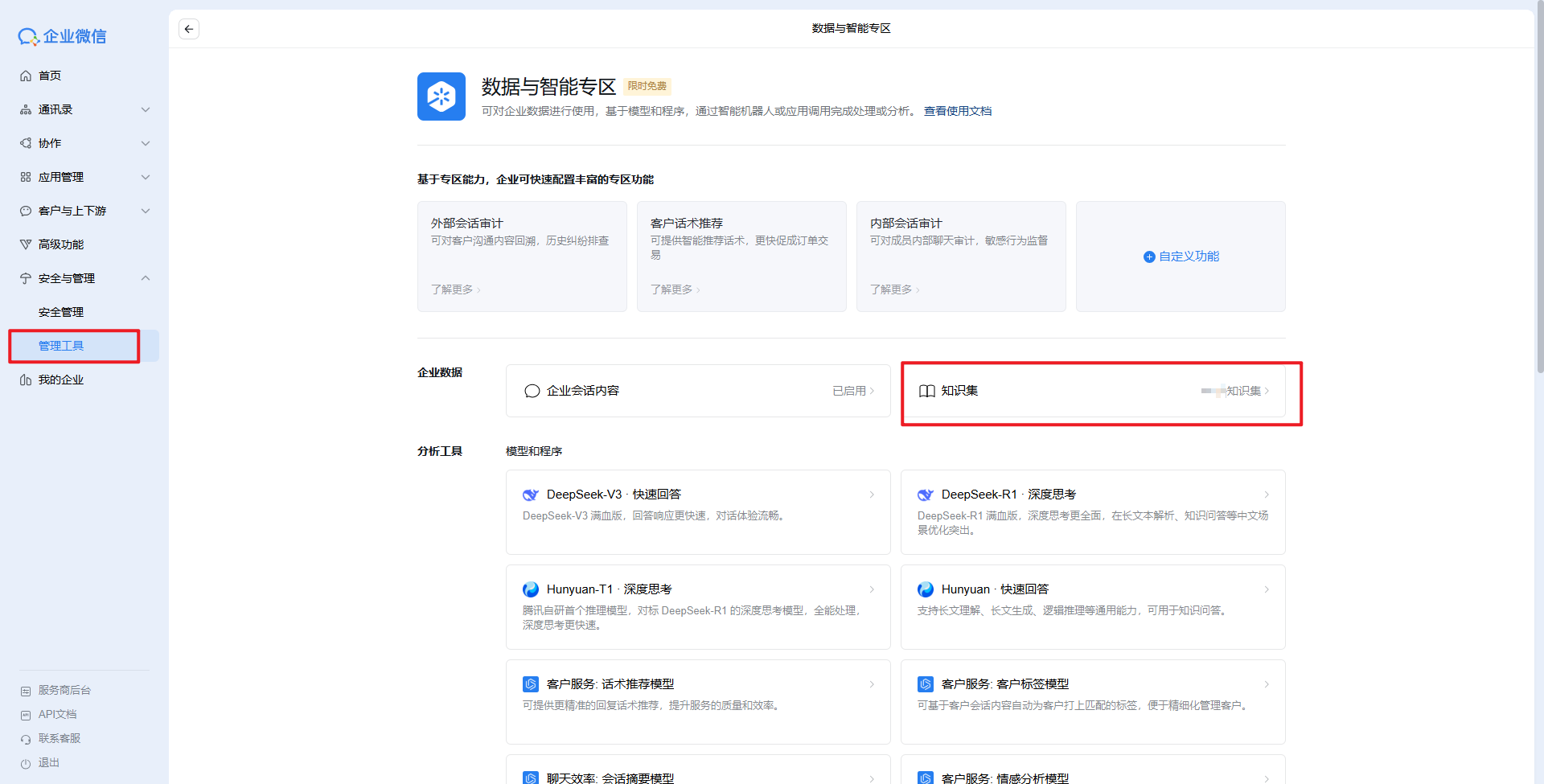Click the blue 数据与智能专区 app icon
The height and width of the screenshot is (784, 1544).
(441, 96)
